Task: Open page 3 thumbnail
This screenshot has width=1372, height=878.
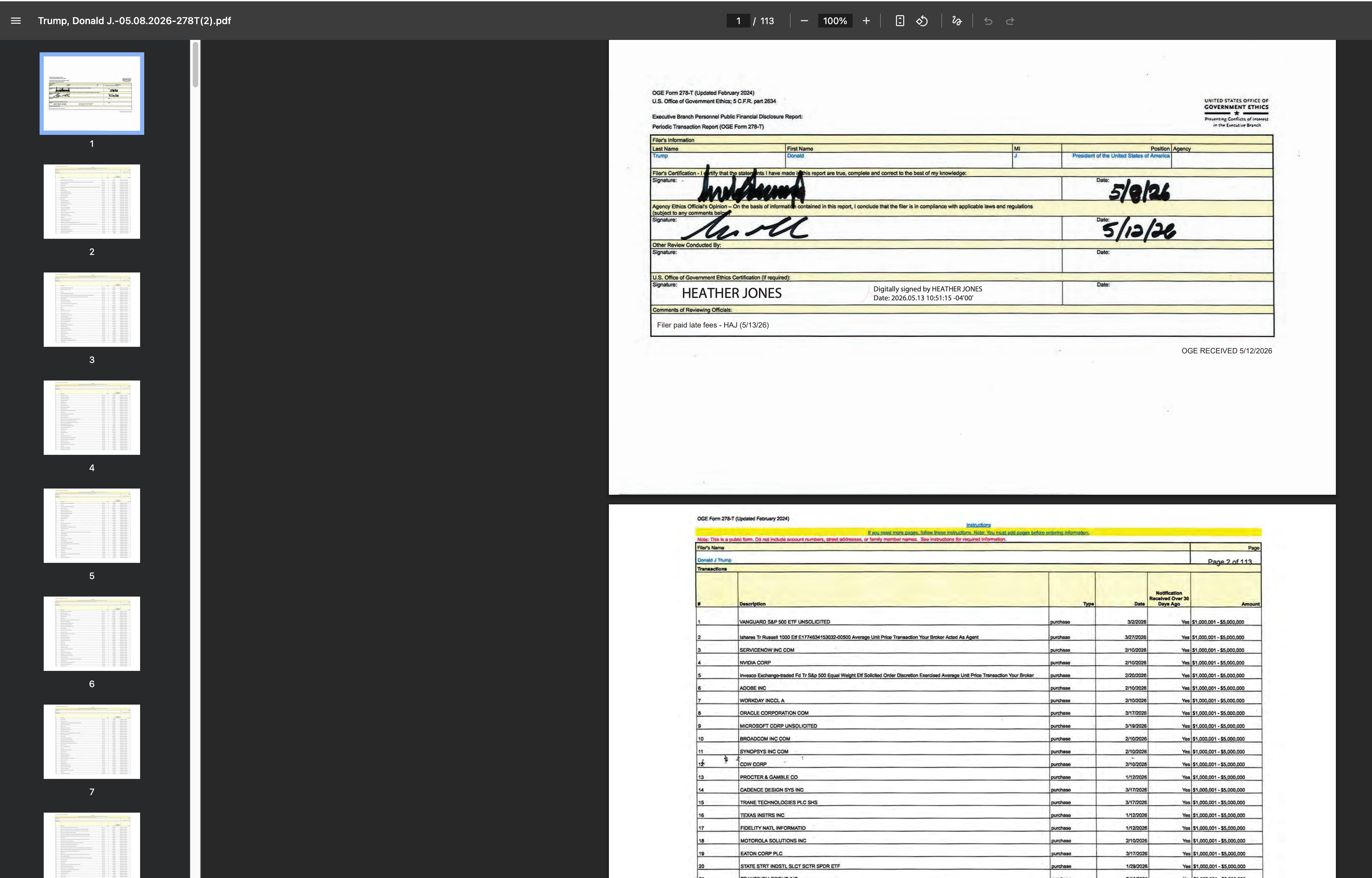Action: pyautogui.click(x=92, y=310)
